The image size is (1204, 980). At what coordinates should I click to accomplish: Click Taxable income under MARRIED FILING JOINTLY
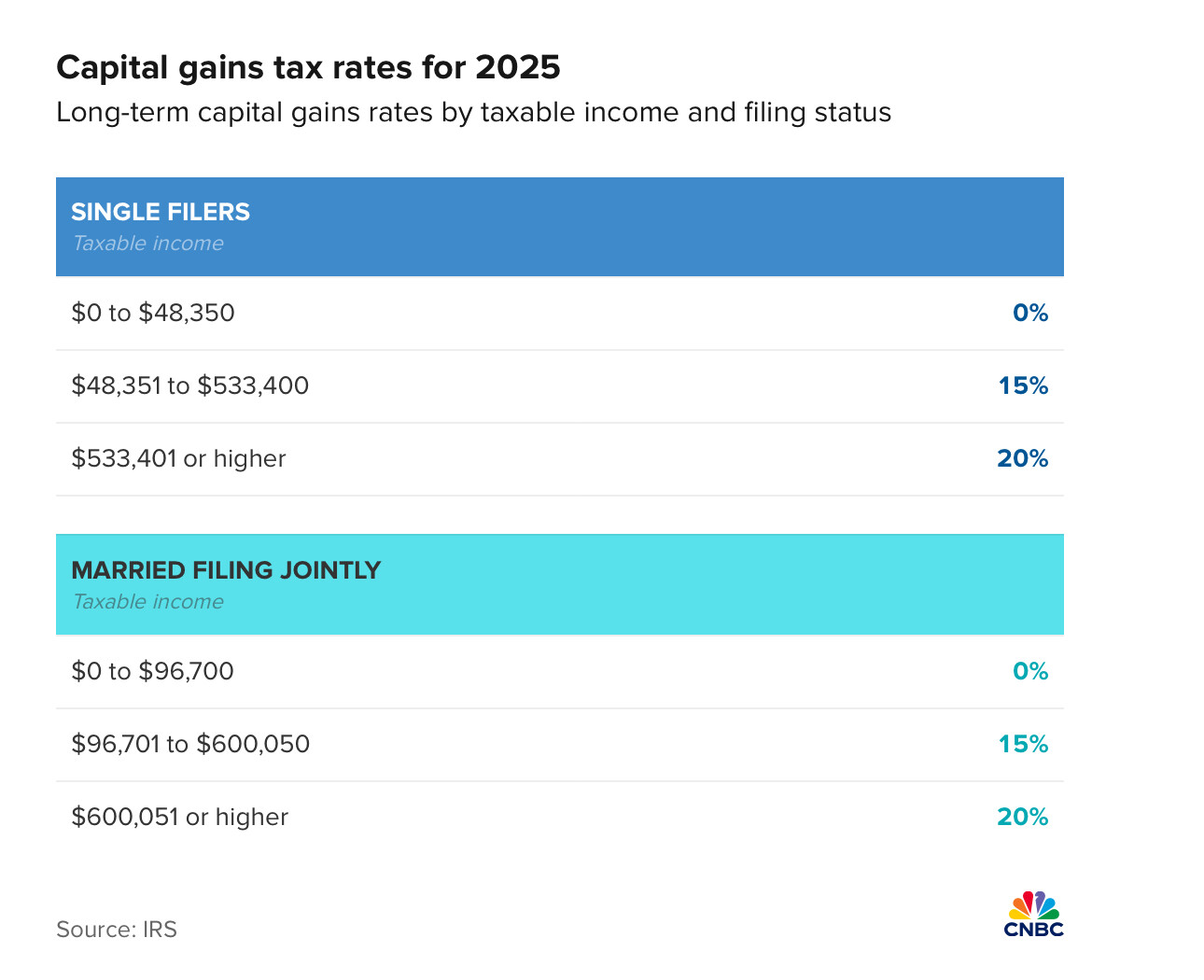pos(147,602)
